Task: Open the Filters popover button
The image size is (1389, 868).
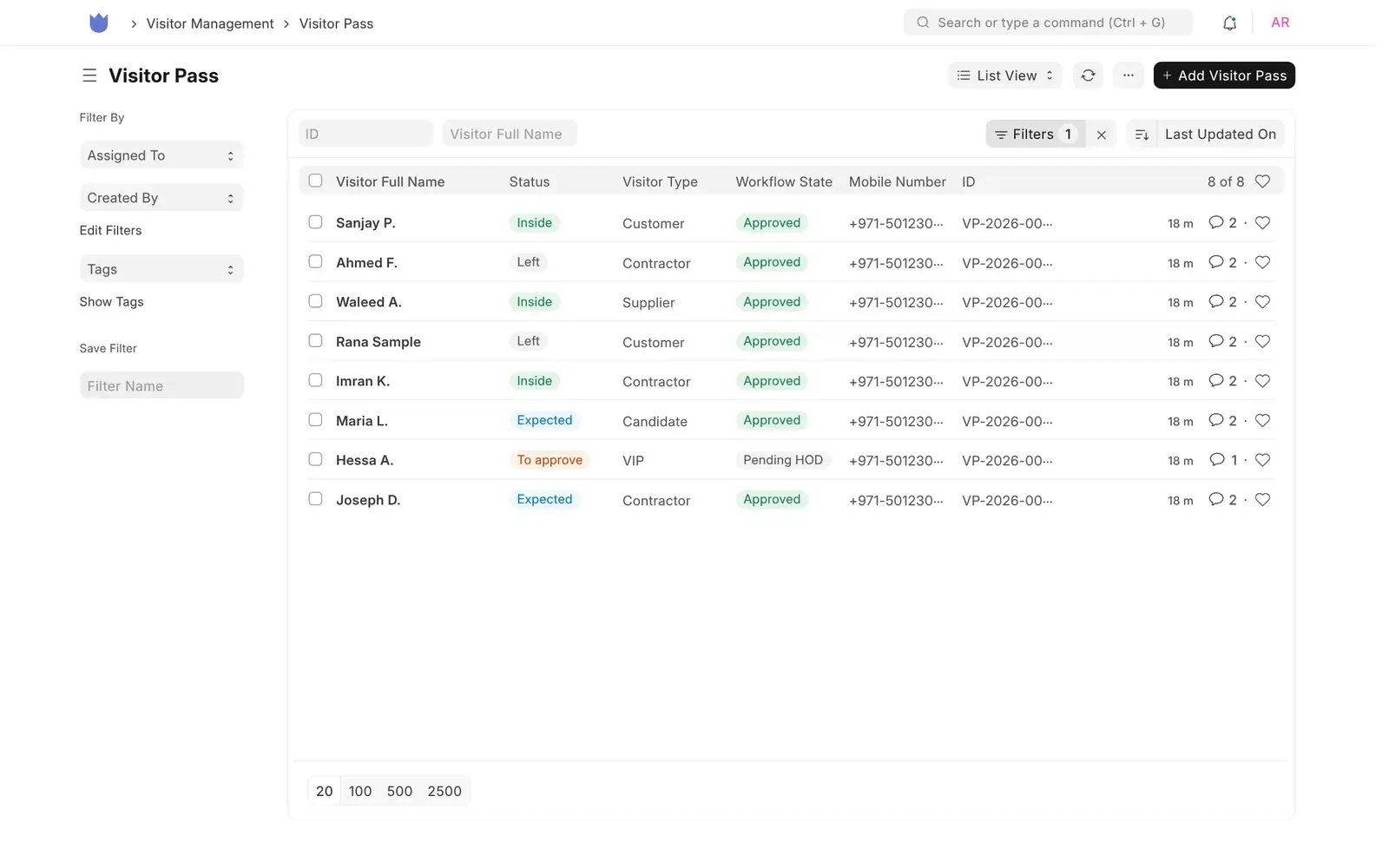Action: click(1035, 135)
